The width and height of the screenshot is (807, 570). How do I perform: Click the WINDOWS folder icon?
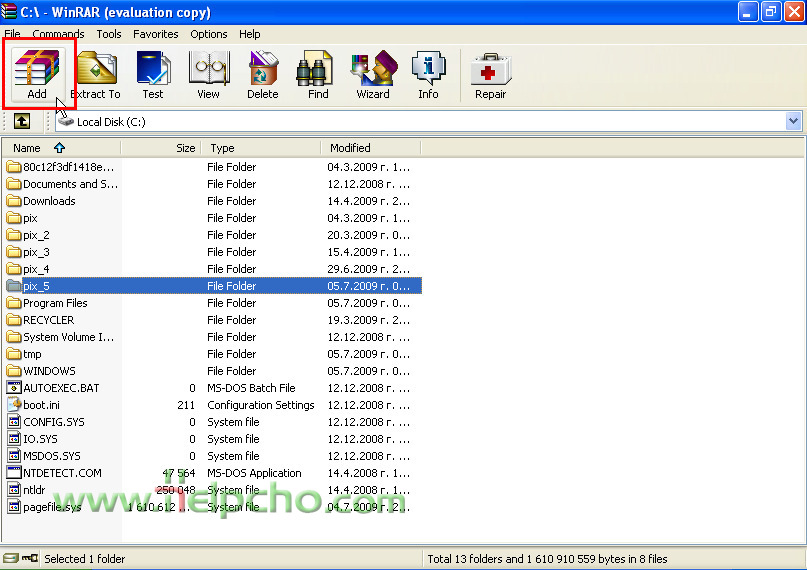(x=14, y=371)
